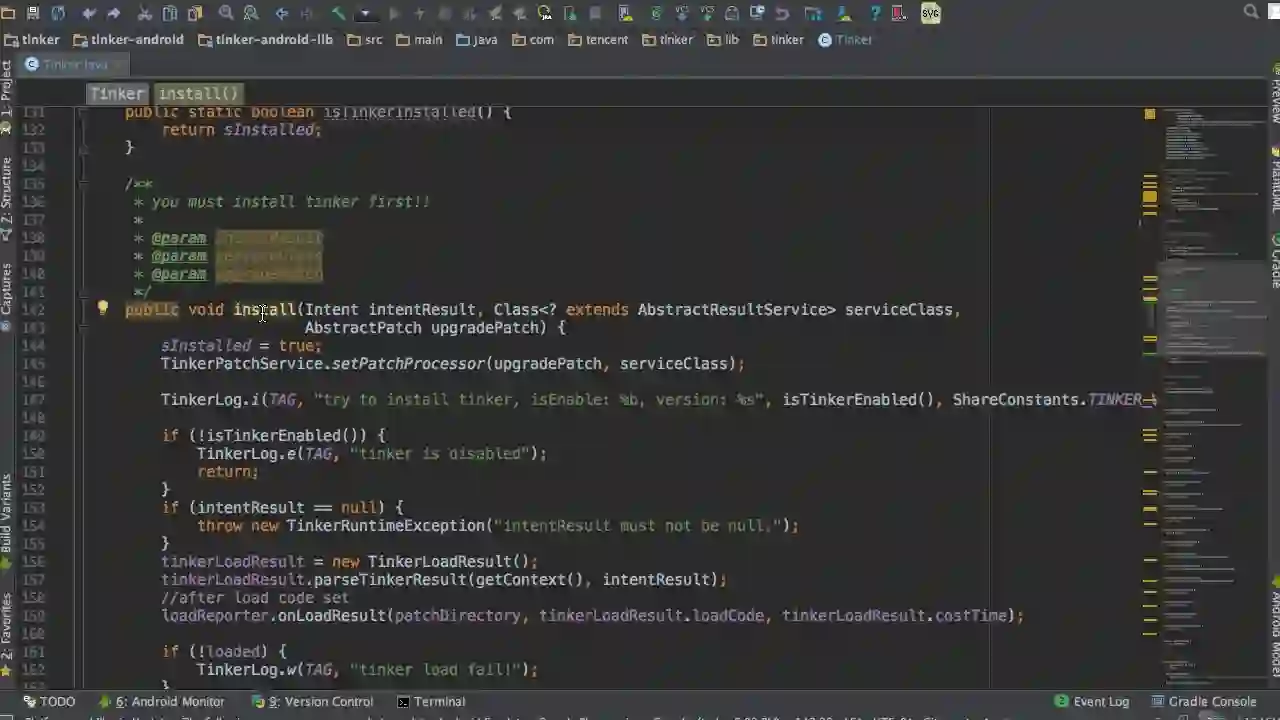Image resolution: width=1280 pixels, height=720 pixels.
Task: Click the Open folder toolbar icon
Action: click(8, 13)
